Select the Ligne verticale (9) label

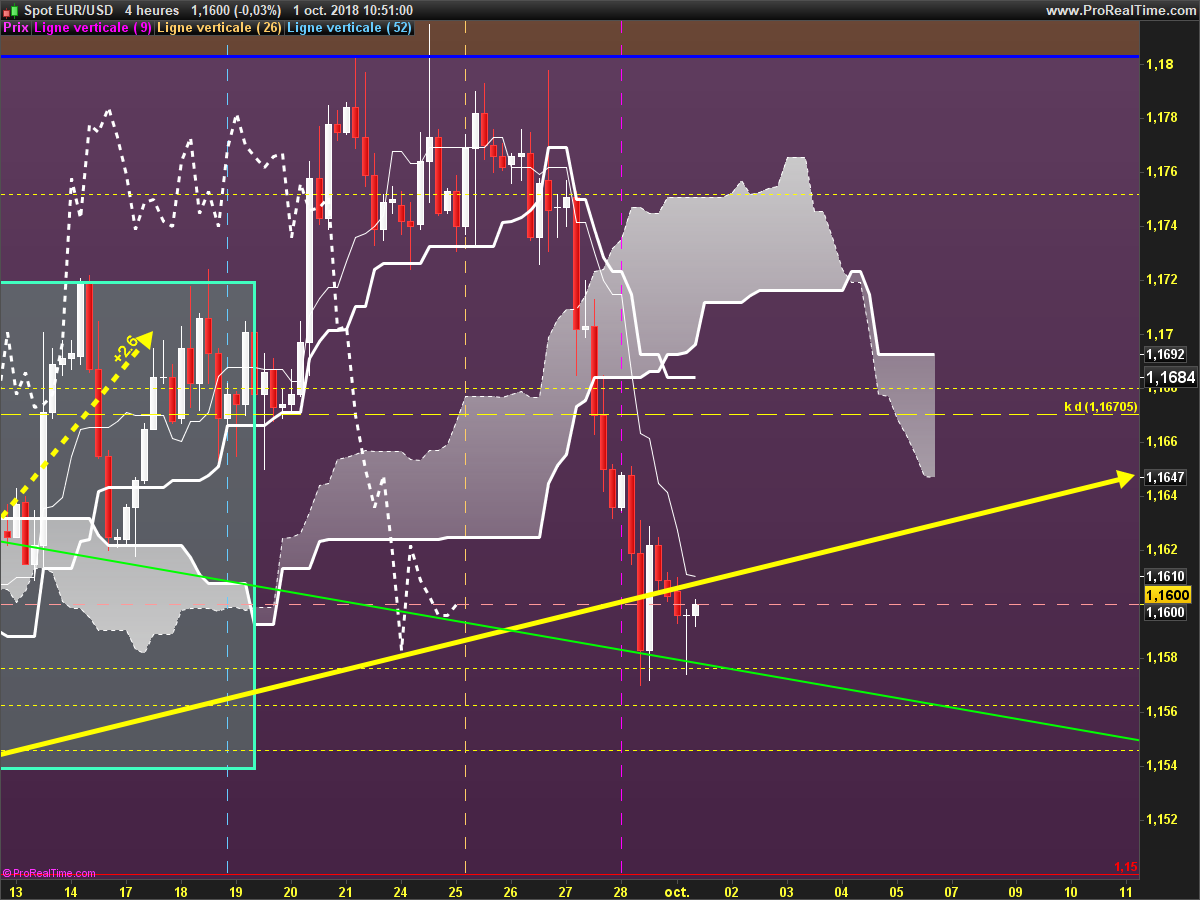click(93, 28)
